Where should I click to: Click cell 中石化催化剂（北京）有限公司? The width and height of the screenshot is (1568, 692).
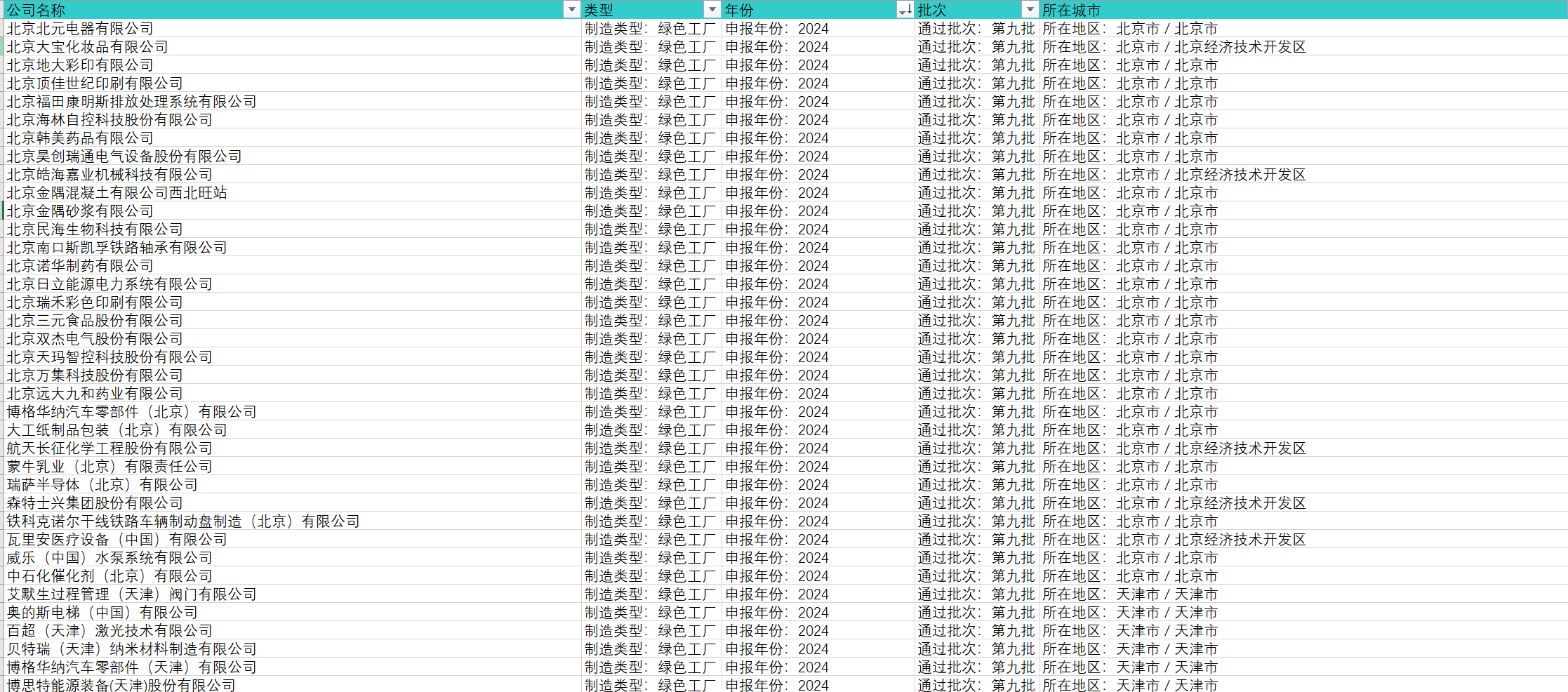[293, 576]
